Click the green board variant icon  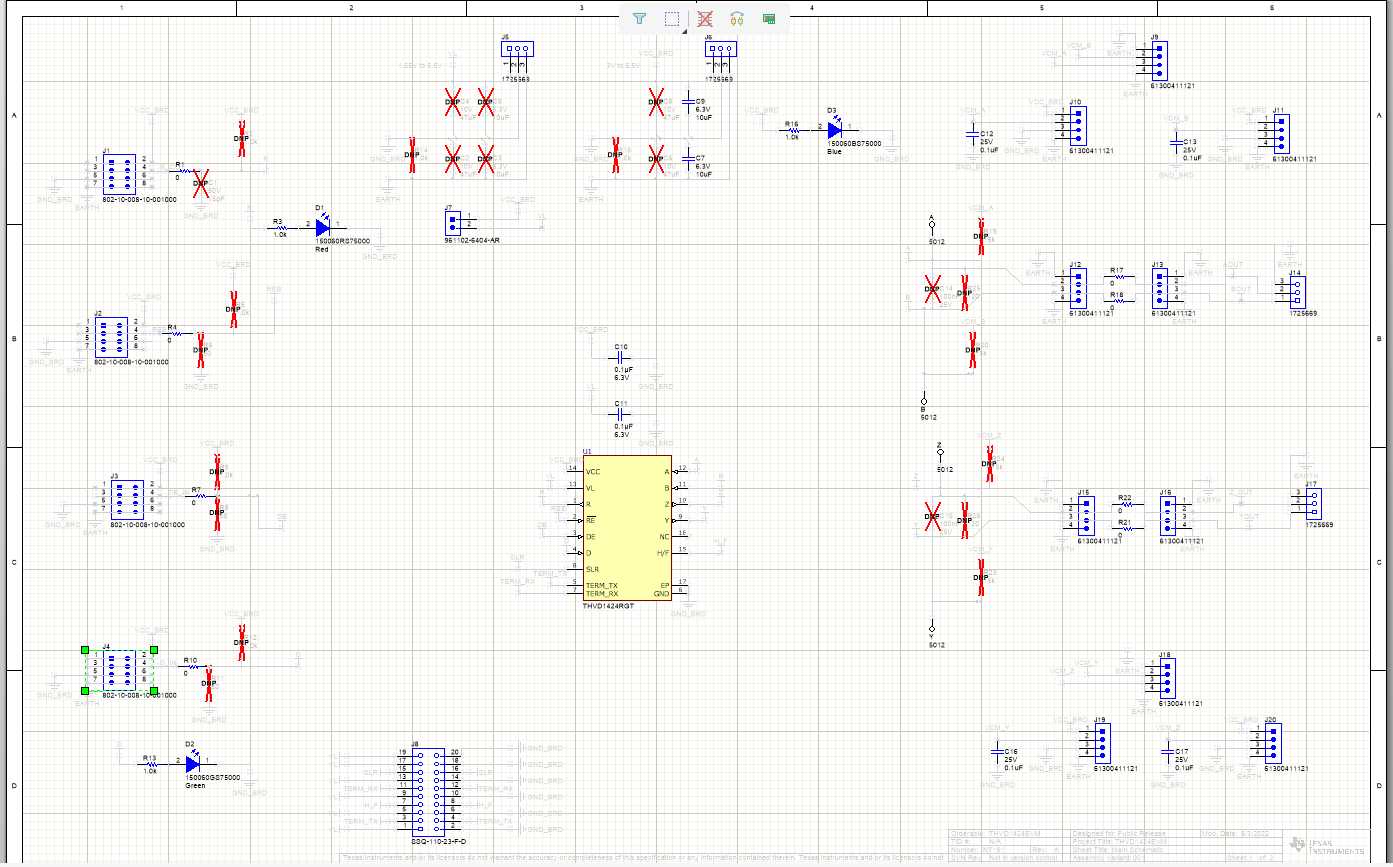769,18
